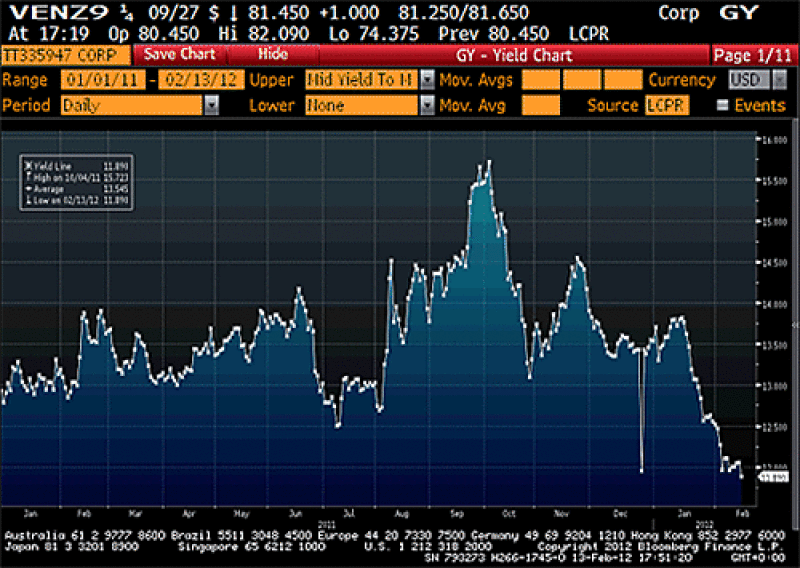Screen dimensions: 800x568
Task: Click the Jun month label on the x-axis
Action: pos(295,513)
